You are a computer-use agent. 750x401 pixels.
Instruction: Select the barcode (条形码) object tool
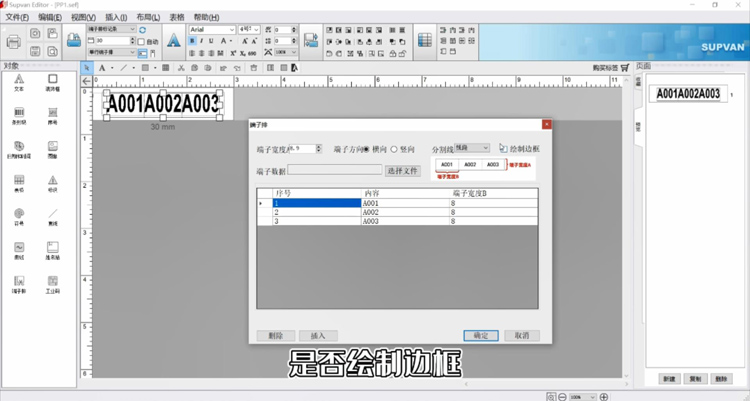pos(18,115)
